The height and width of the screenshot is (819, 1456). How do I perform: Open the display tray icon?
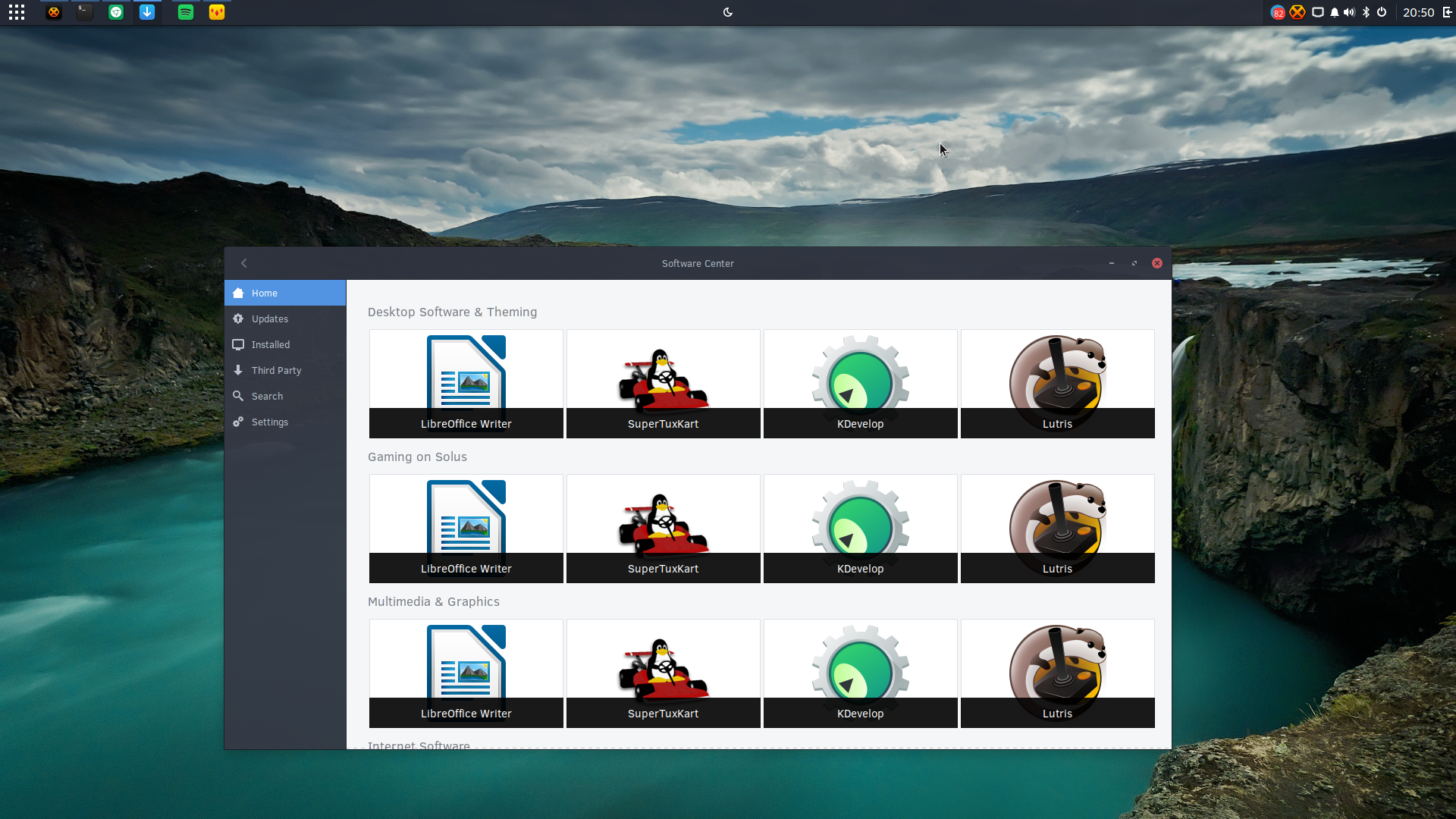pos(1318,12)
